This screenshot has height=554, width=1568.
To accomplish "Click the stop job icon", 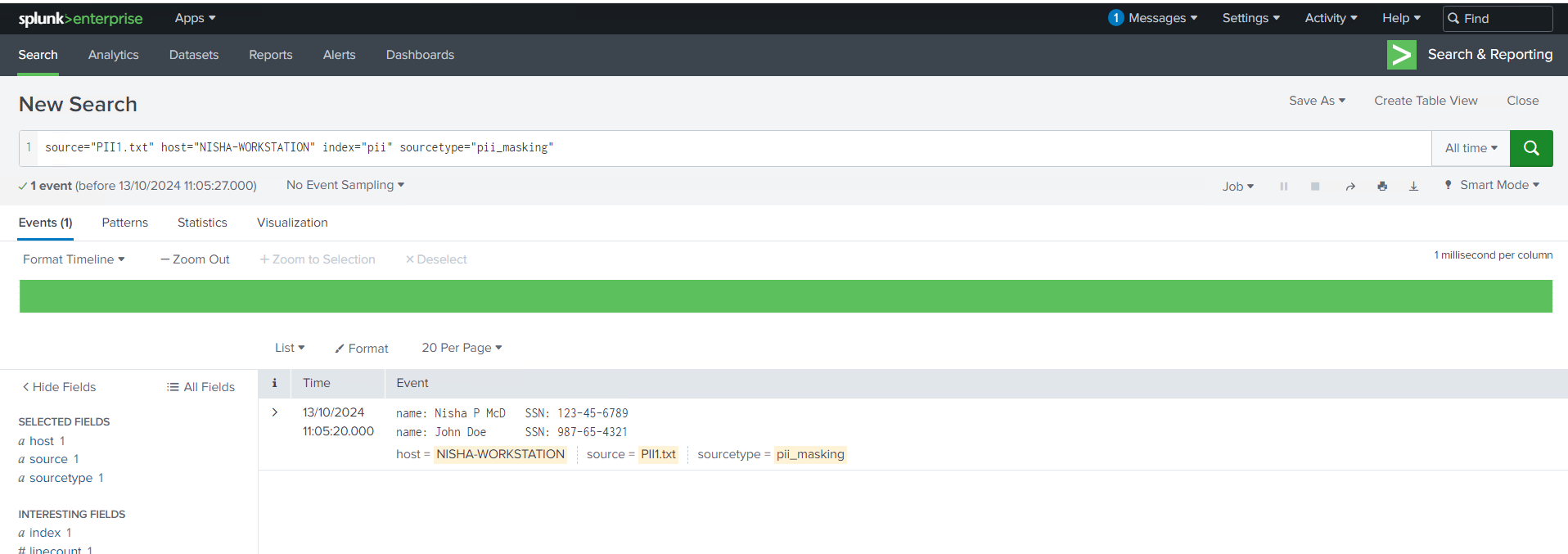I will [x=1315, y=187].
